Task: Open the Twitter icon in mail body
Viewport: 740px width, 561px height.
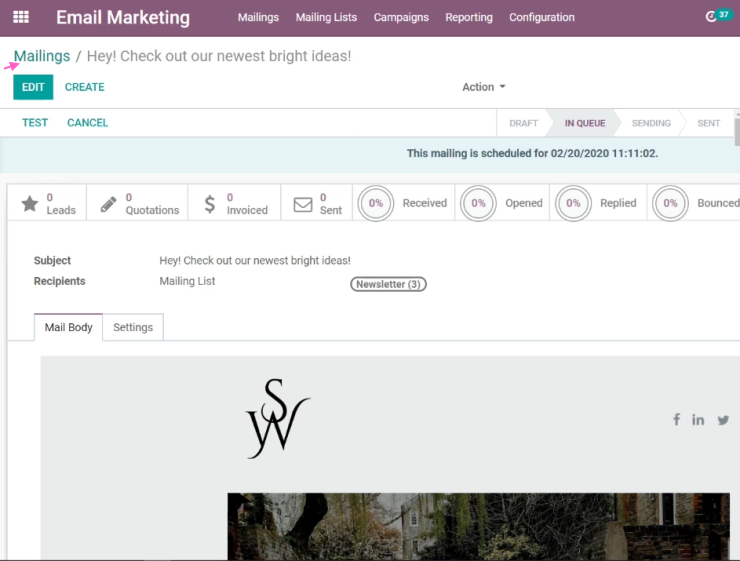Action: coord(723,420)
